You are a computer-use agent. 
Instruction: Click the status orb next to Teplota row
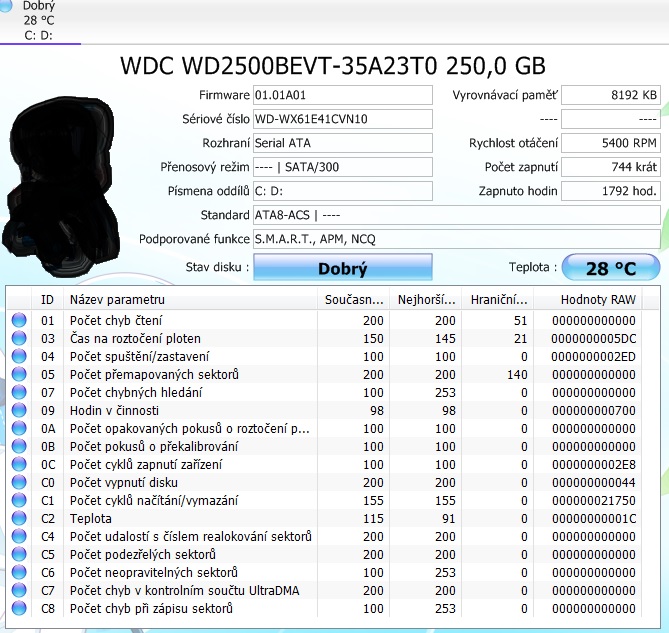19,519
